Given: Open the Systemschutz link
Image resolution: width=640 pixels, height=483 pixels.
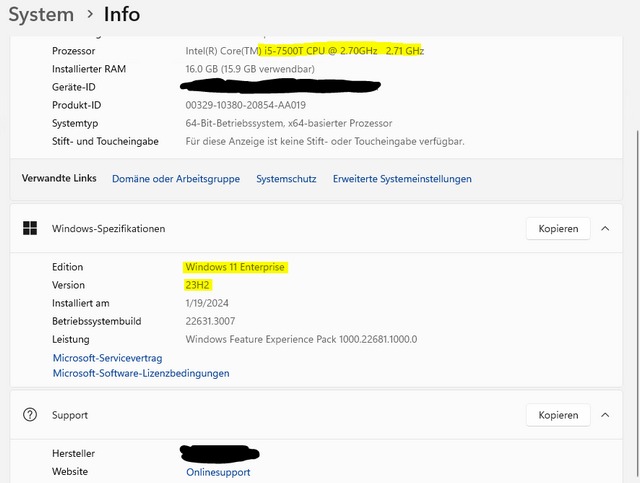Looking at the screenshot, I should click(x=286, y=179).
